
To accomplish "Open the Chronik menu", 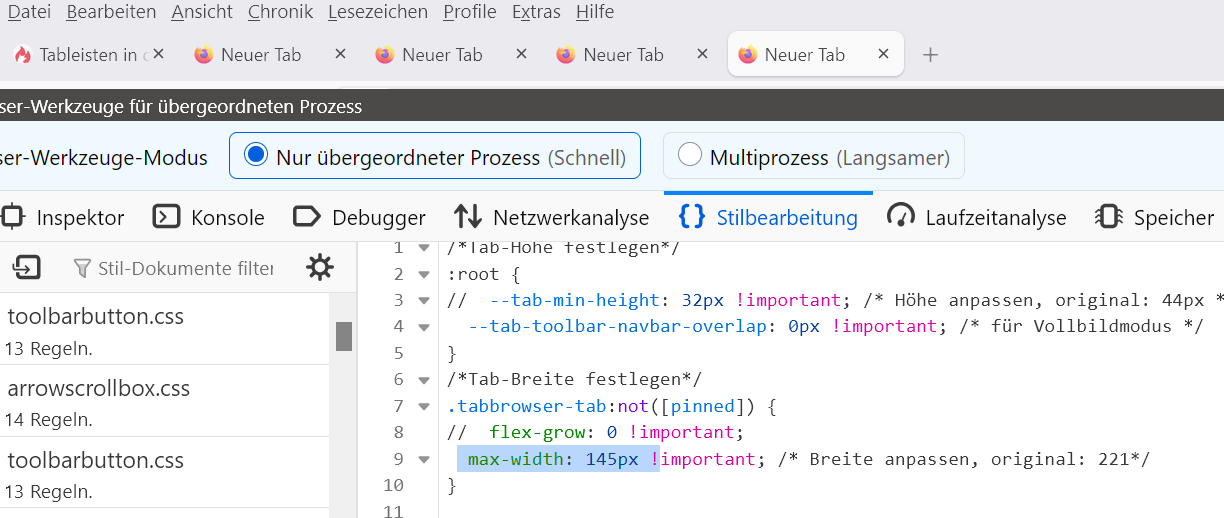I will [280, 12].
